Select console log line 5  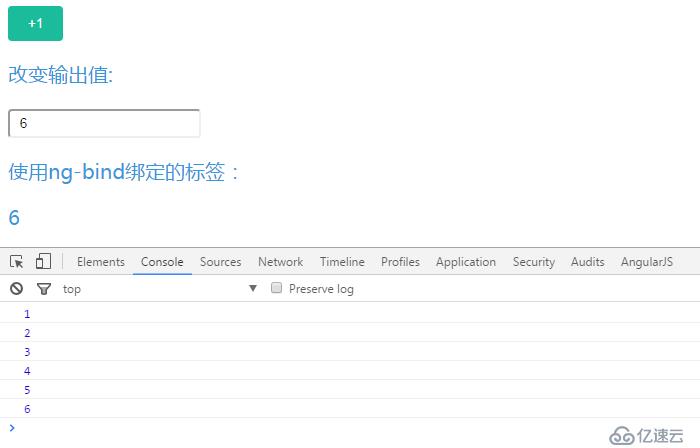click(x=350, y=390)
